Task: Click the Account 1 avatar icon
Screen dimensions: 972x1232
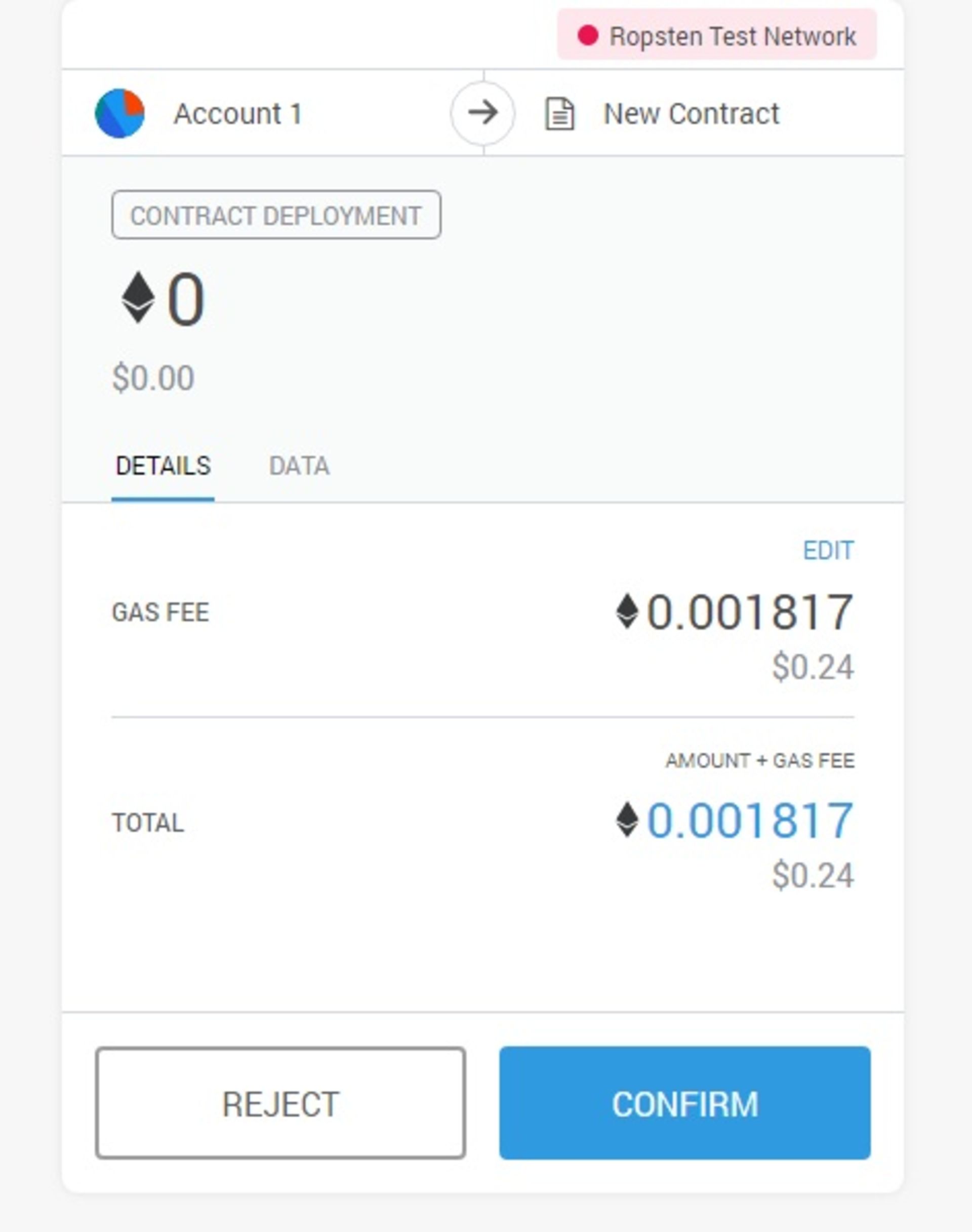Action: click(119, 113)
